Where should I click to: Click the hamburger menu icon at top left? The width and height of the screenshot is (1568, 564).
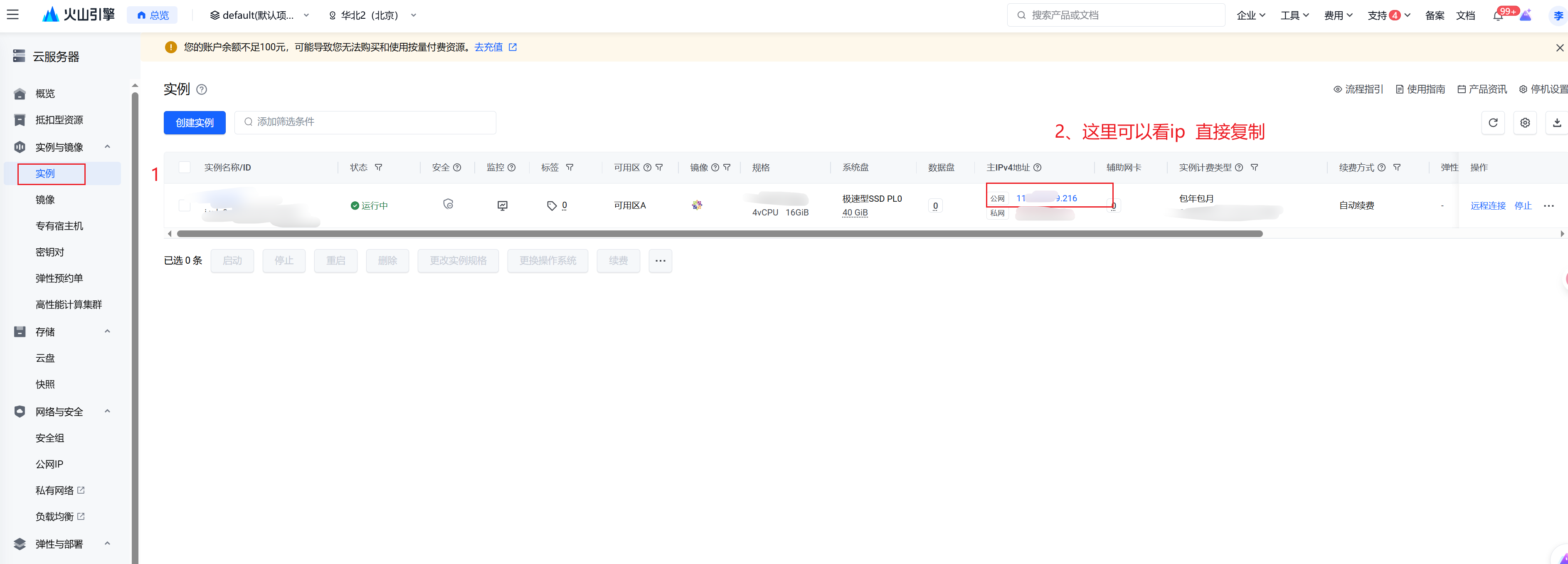pyautogui.click(x=13, y=15)
